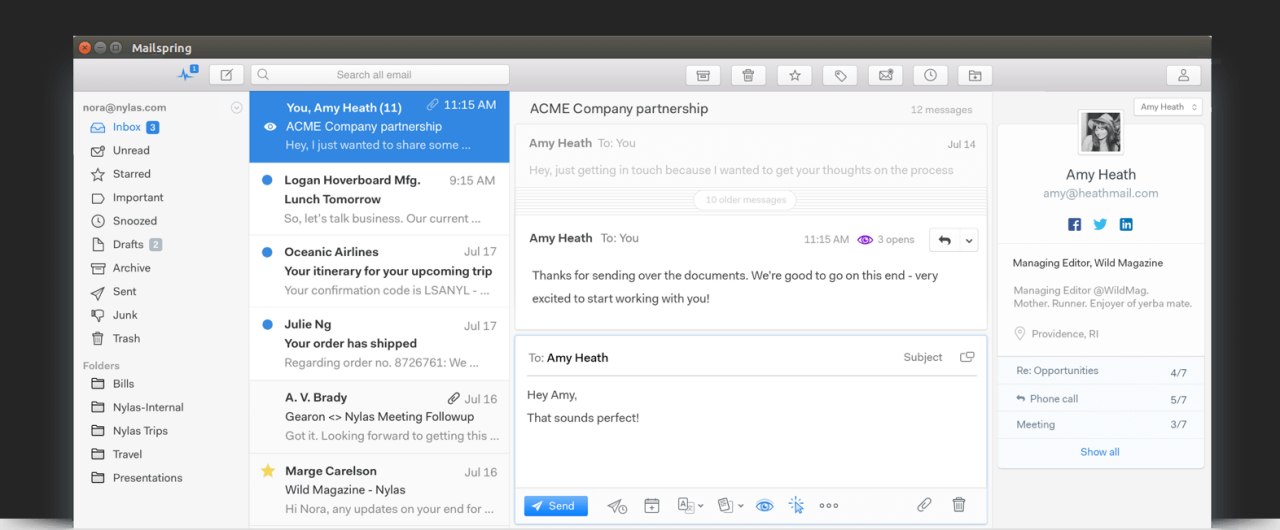
Task: Send the reply
Action: pos(555,506)
